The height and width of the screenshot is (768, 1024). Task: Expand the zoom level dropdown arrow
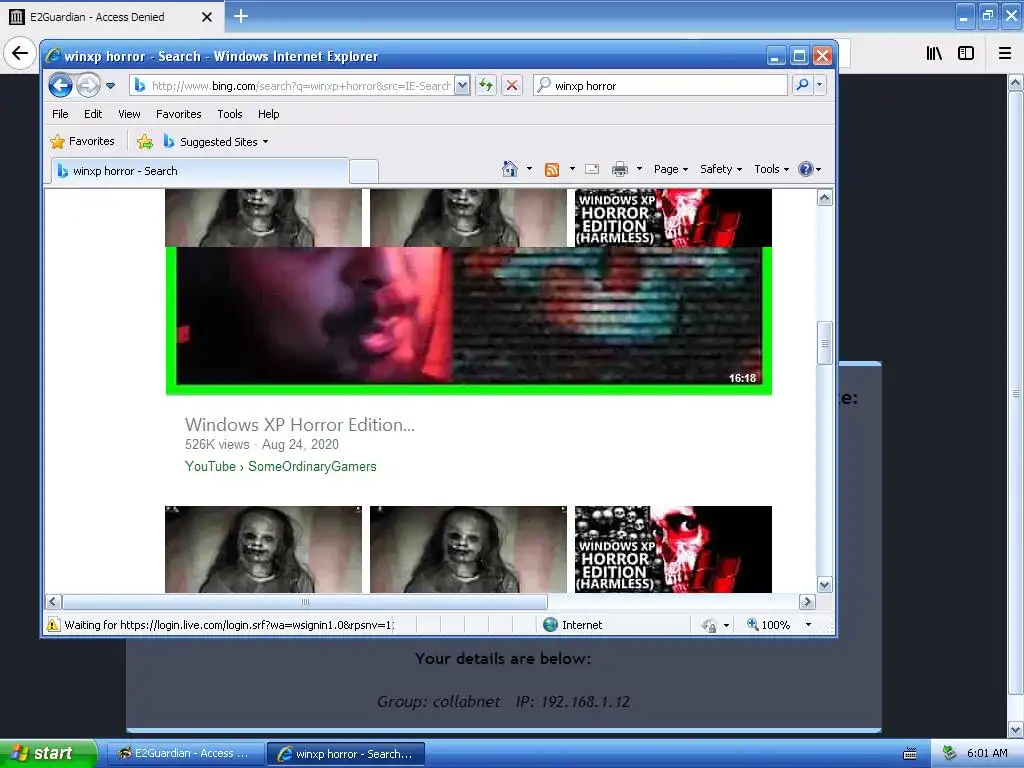pos(808,625)
